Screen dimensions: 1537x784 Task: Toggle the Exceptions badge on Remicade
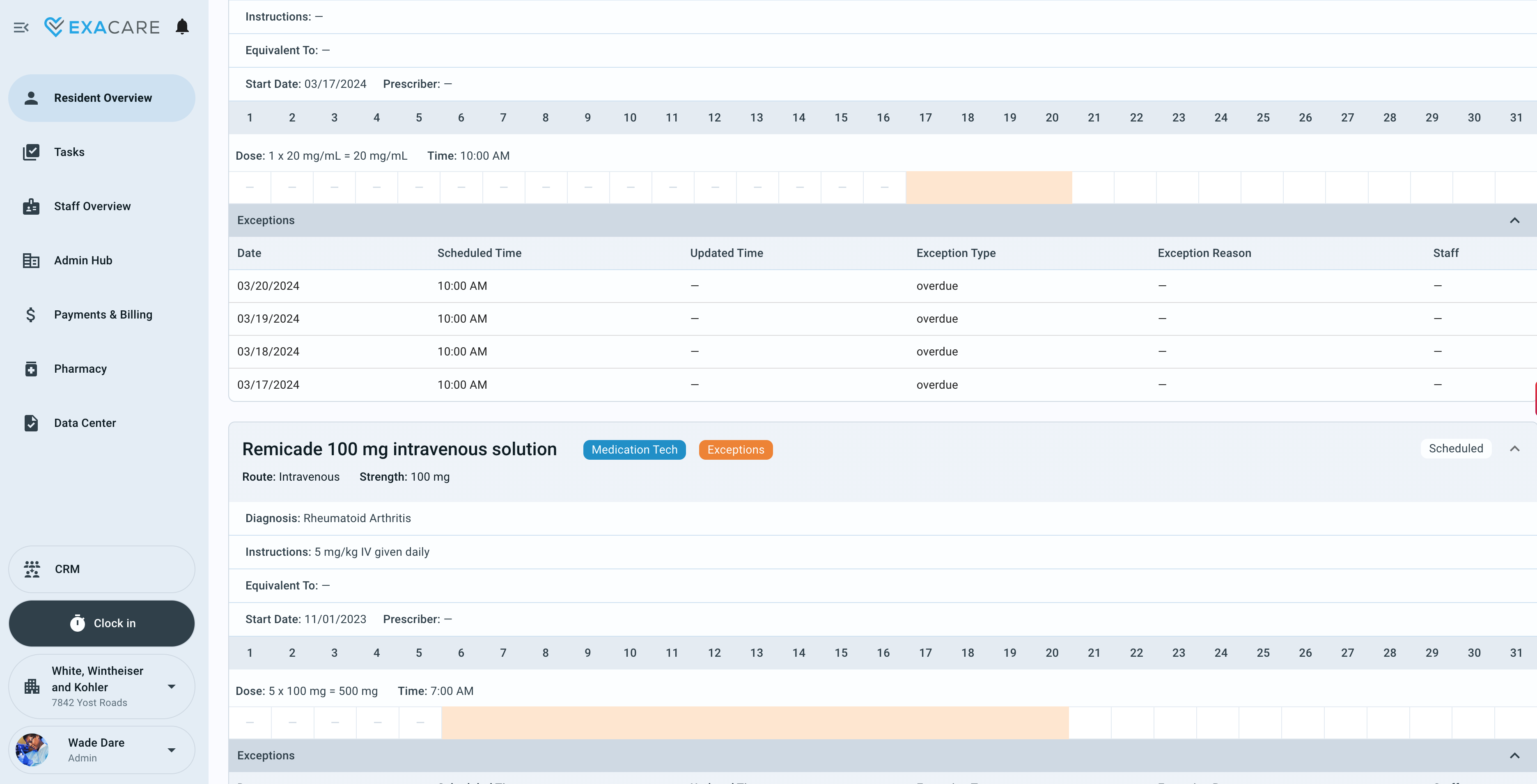point(736,449)
